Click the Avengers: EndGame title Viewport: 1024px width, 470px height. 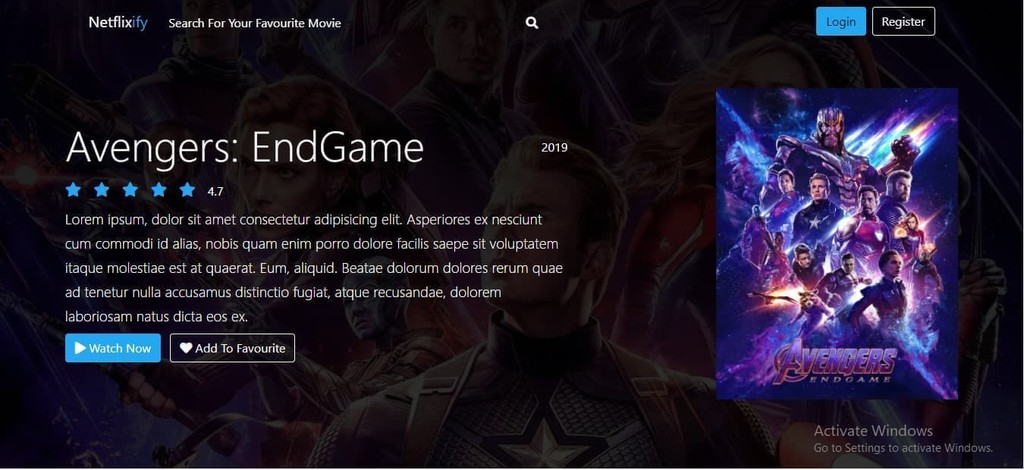[245, 148]
